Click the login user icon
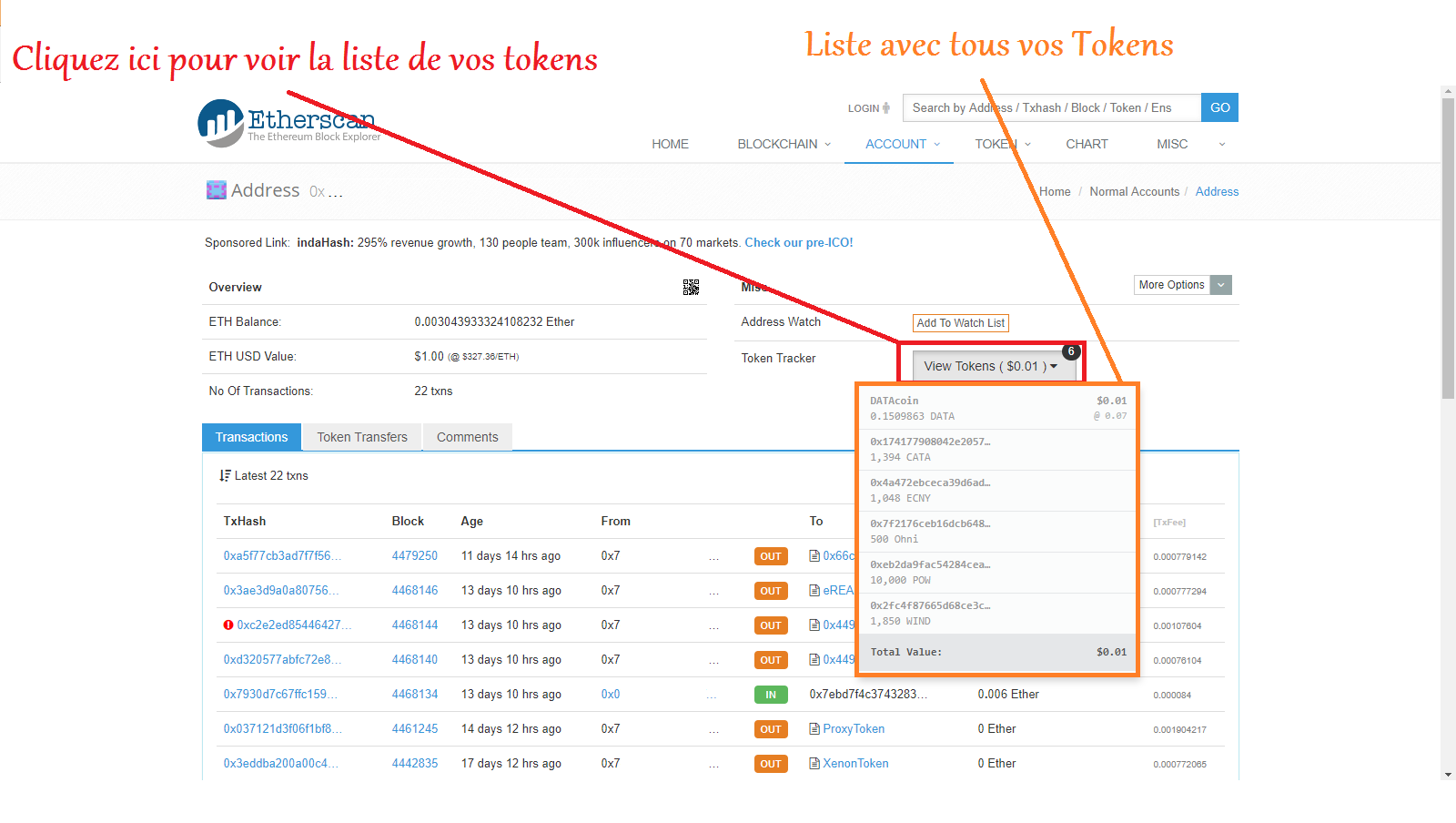The width and height of the screenshot is (1456, 823). click(x=886, y=108)
